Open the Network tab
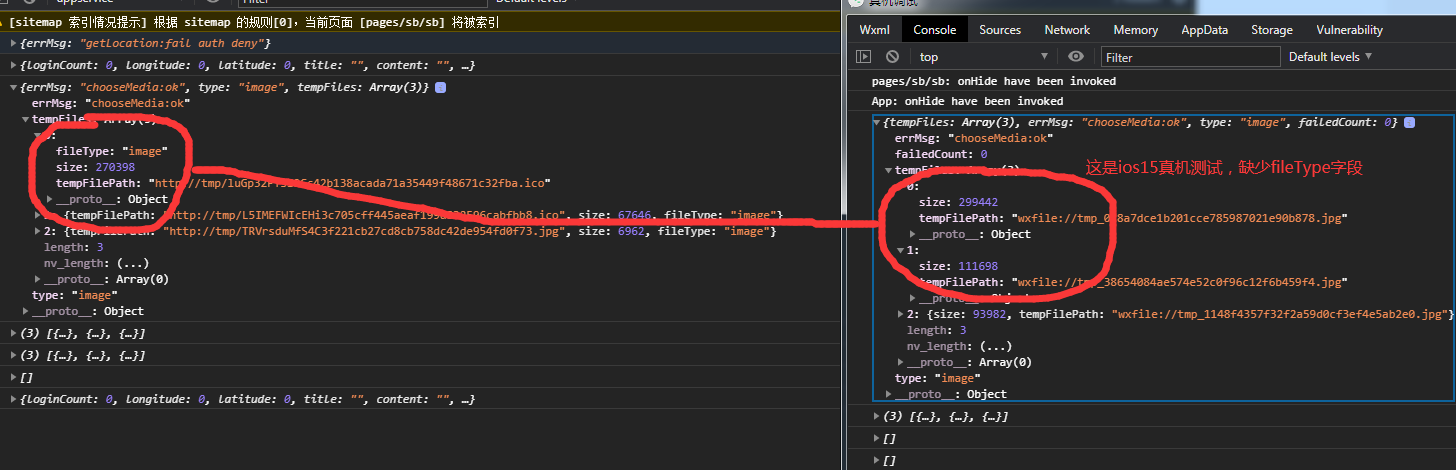Viewport: 1456px width, 470px height. tap(1067, 30)
